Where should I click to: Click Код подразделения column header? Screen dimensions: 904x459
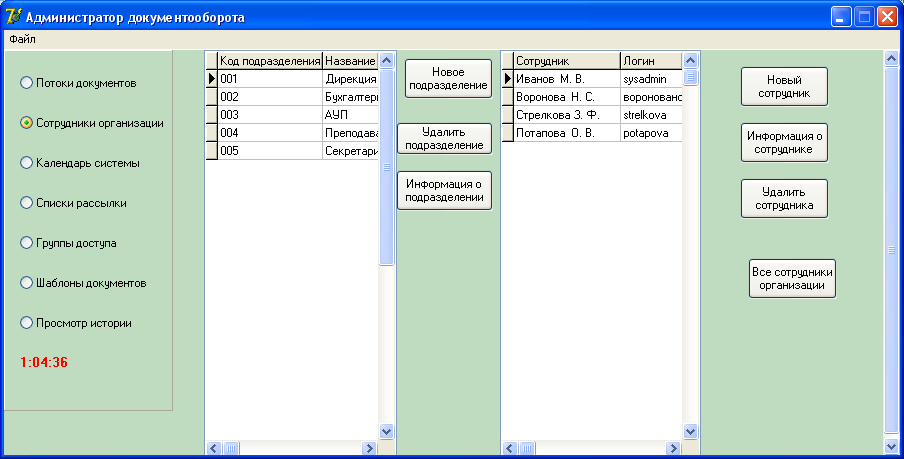click(270, 61)
